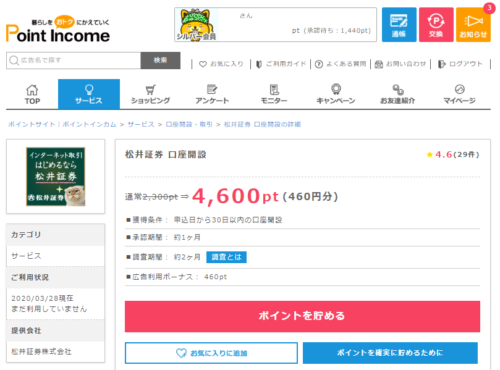This screenshot has height=370, width=500.
Task: Open the マイページ tab
Action: click(x=459, y=94)
